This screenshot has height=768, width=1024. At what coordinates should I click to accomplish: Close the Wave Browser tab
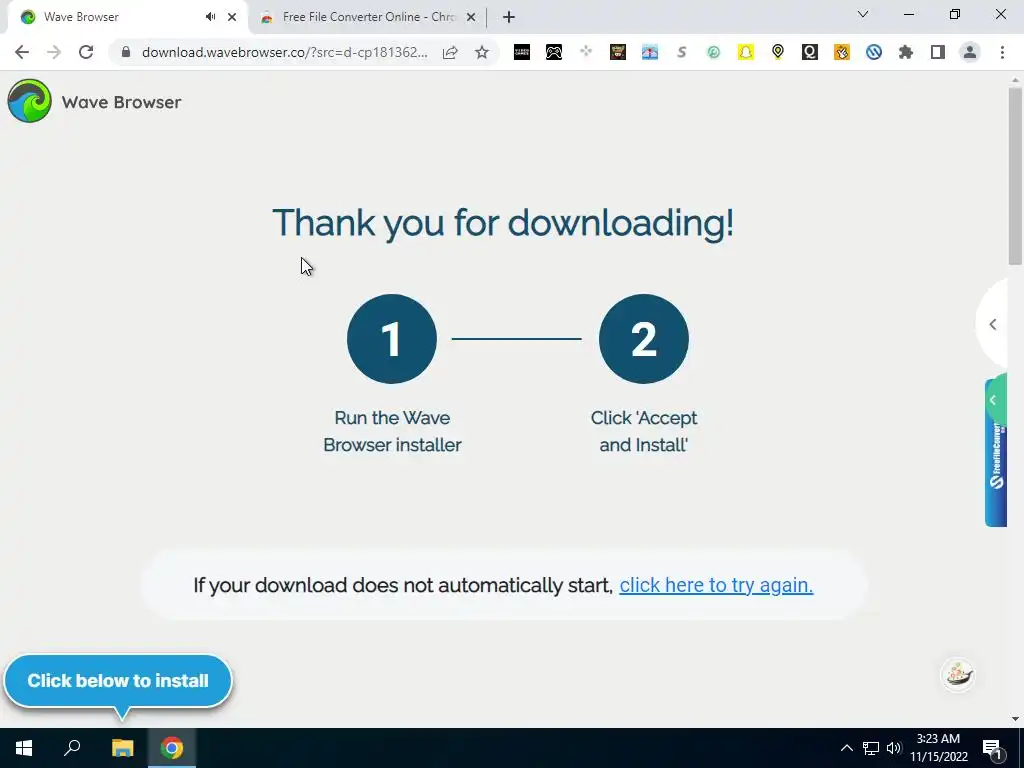point(232,17)
